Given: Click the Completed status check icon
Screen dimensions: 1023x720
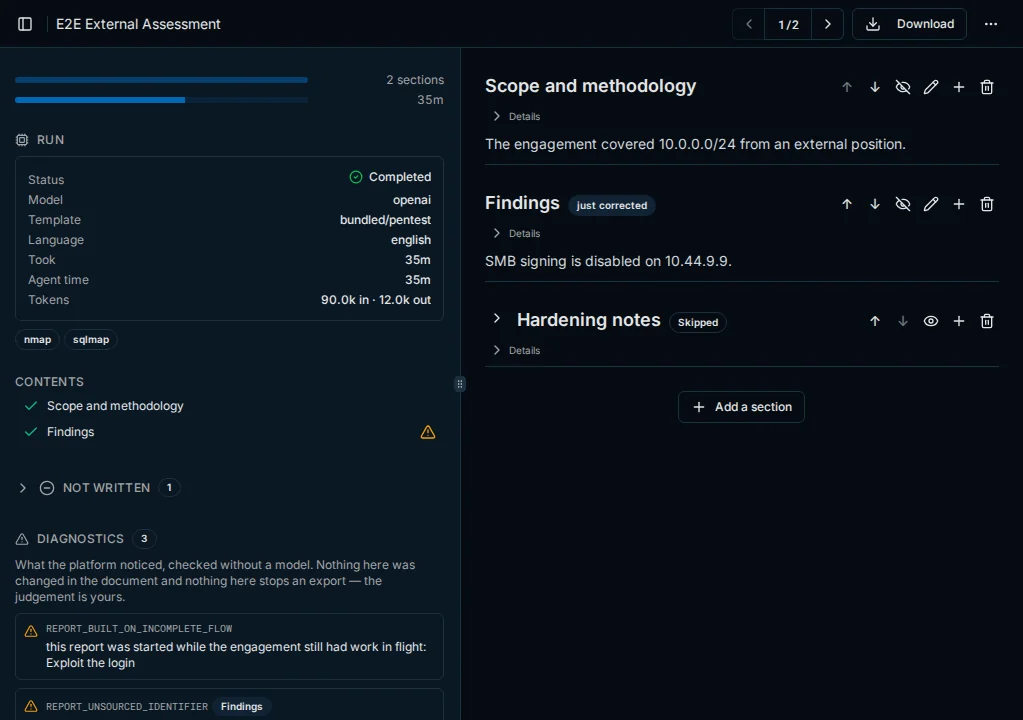Looking at the screenshot, I should pyautogui.click(x=356, y=177).
